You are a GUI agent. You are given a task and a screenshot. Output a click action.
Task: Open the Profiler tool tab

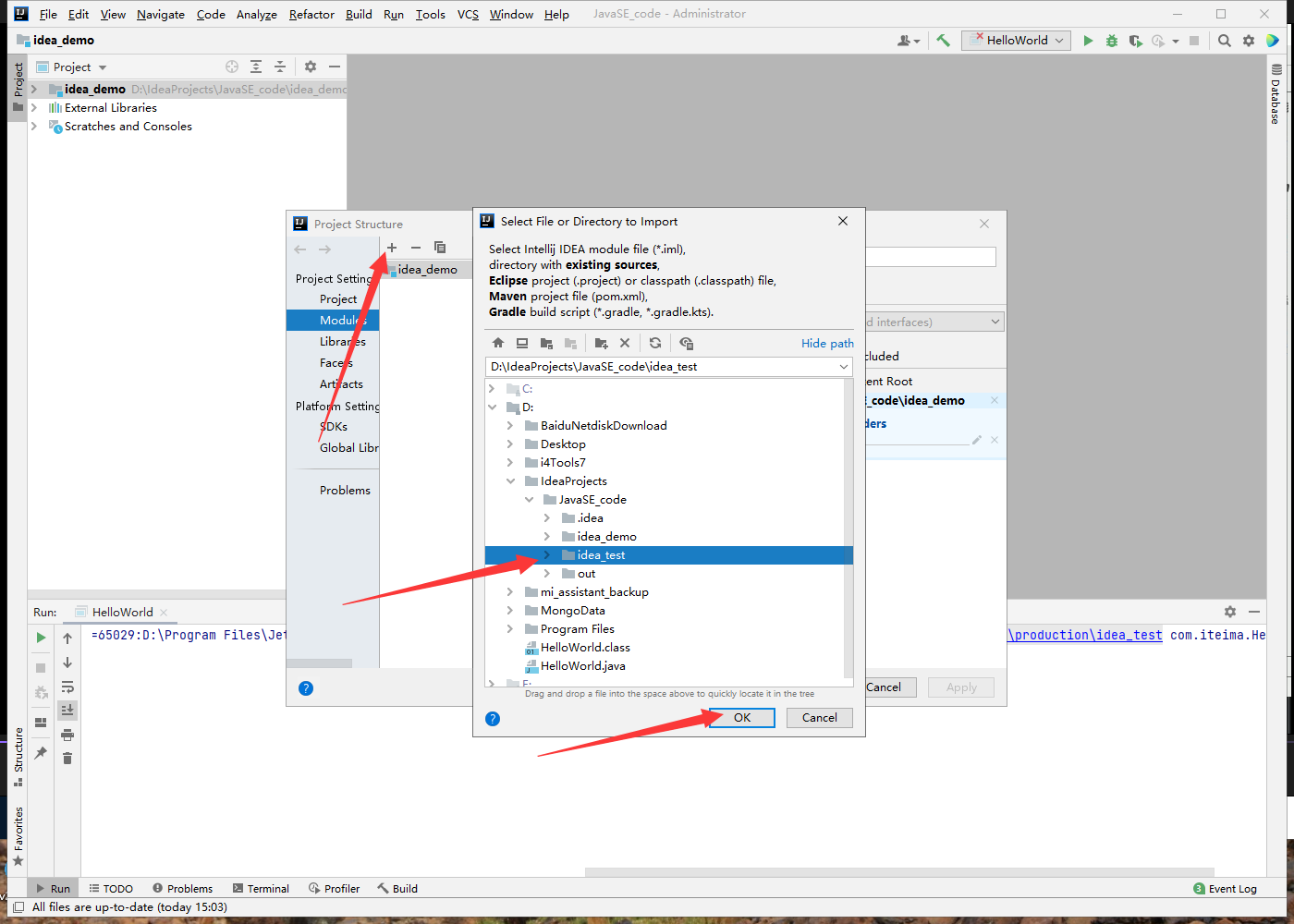click(335, 888)
